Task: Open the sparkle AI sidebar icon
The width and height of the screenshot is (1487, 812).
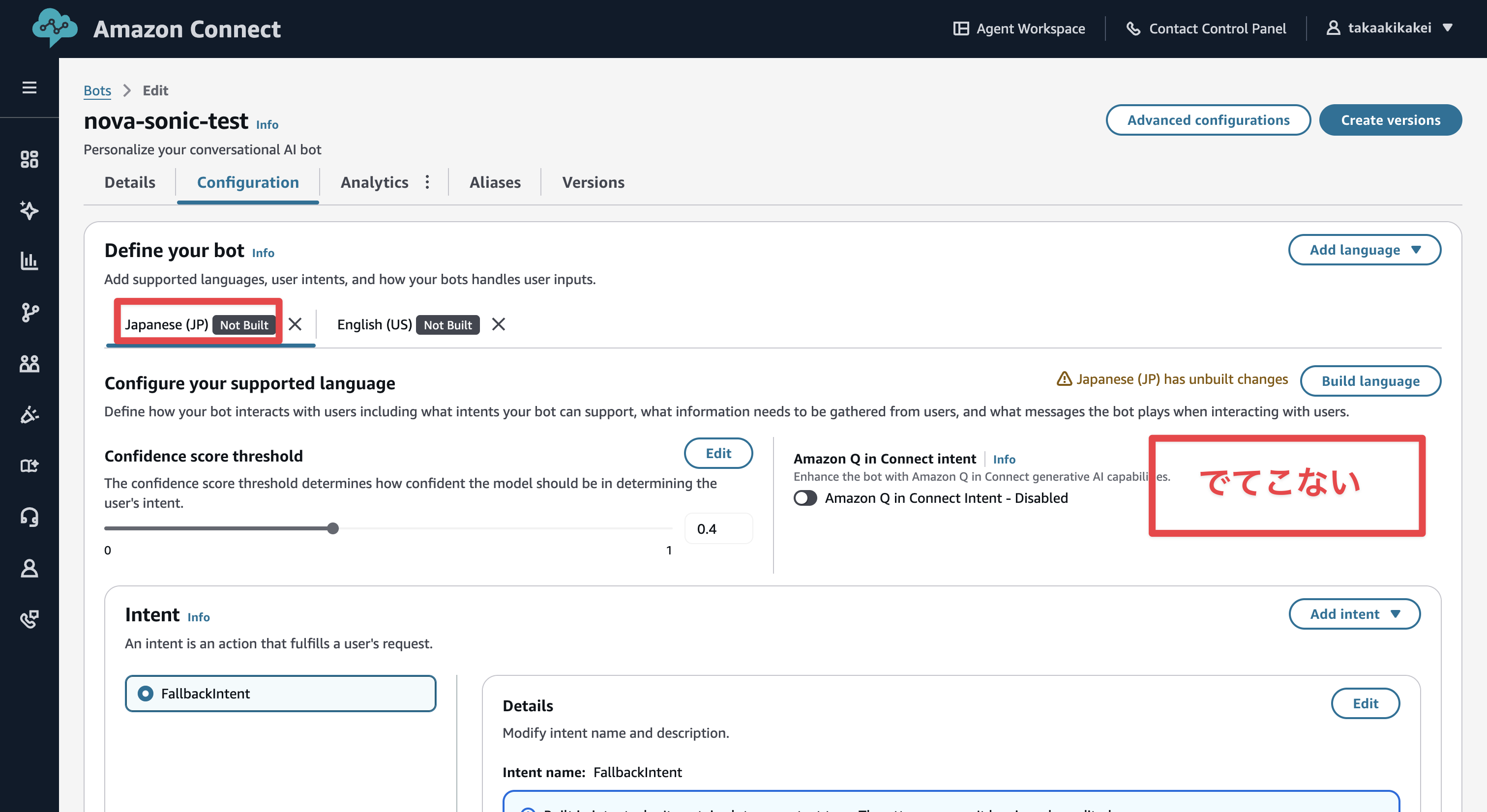Action: tap(29, 210)
